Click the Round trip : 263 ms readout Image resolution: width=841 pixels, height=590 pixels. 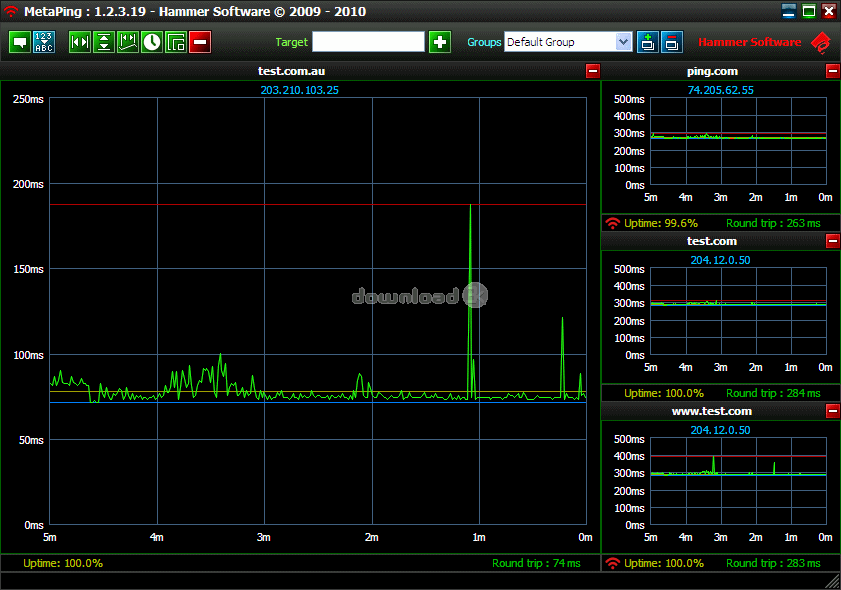(x=773, y=223)
